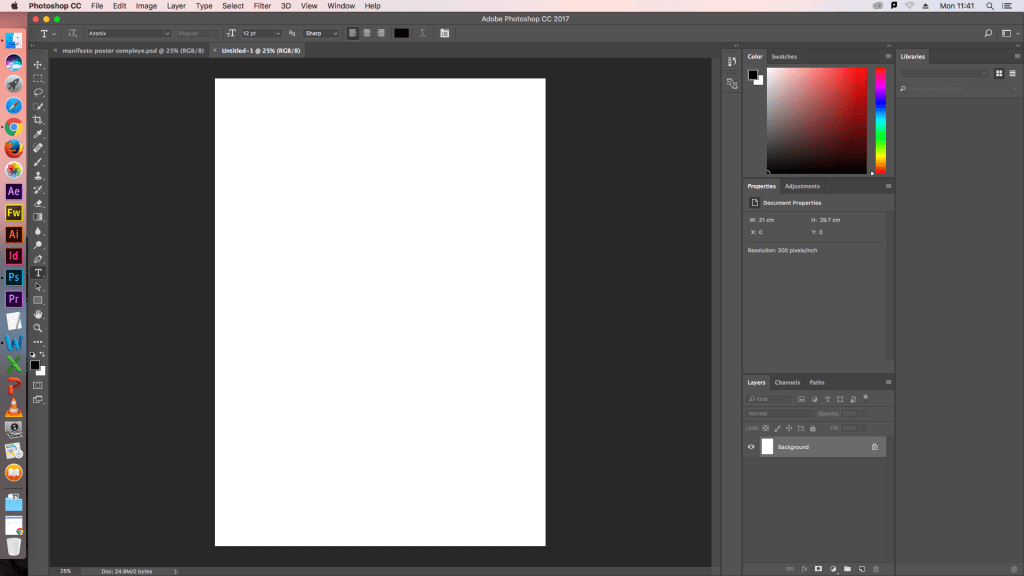
Task: Hide the Background layer using eye icon
Action: pos(751,447)
